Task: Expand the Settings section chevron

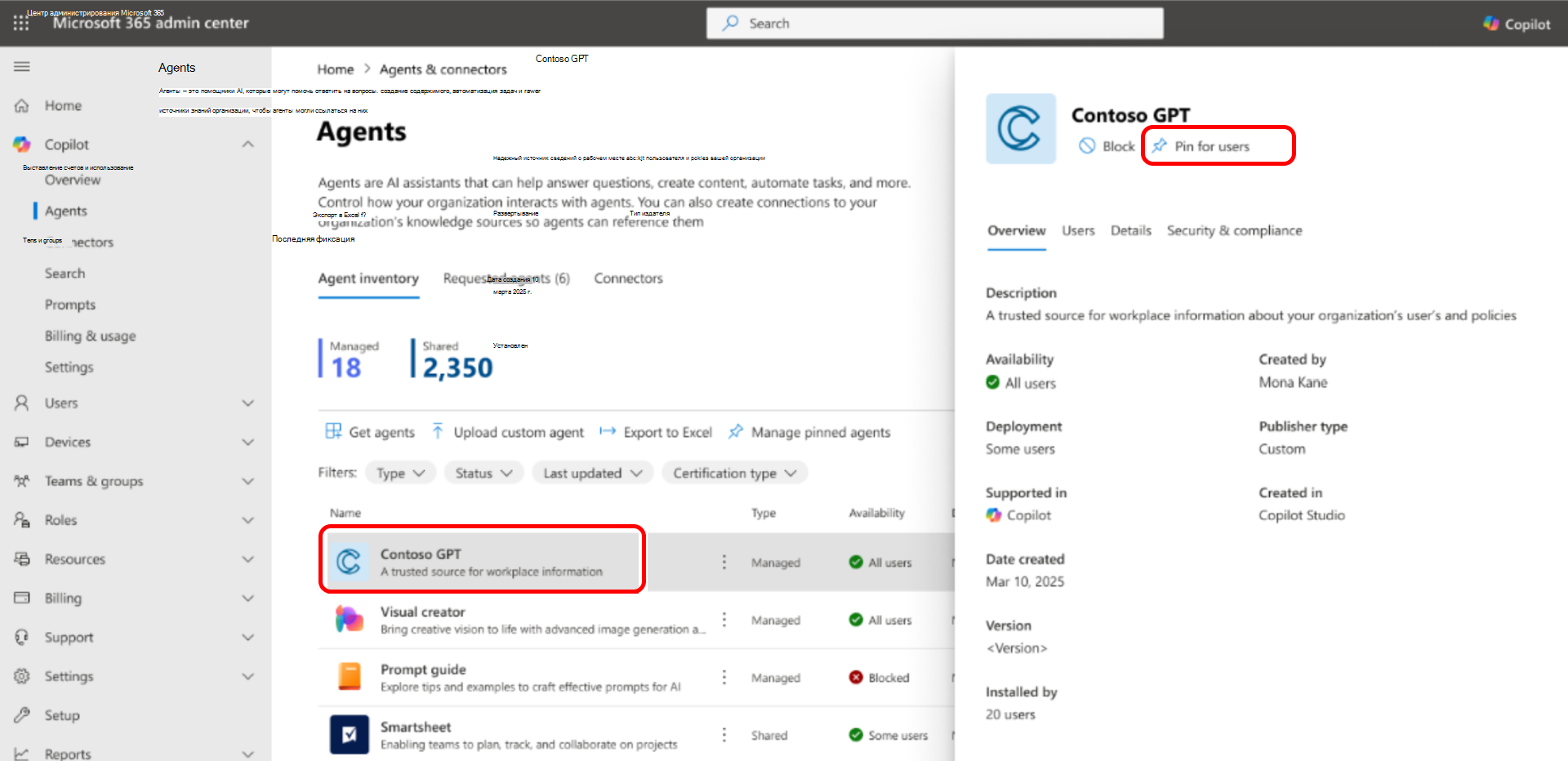Action: point(248,676)
